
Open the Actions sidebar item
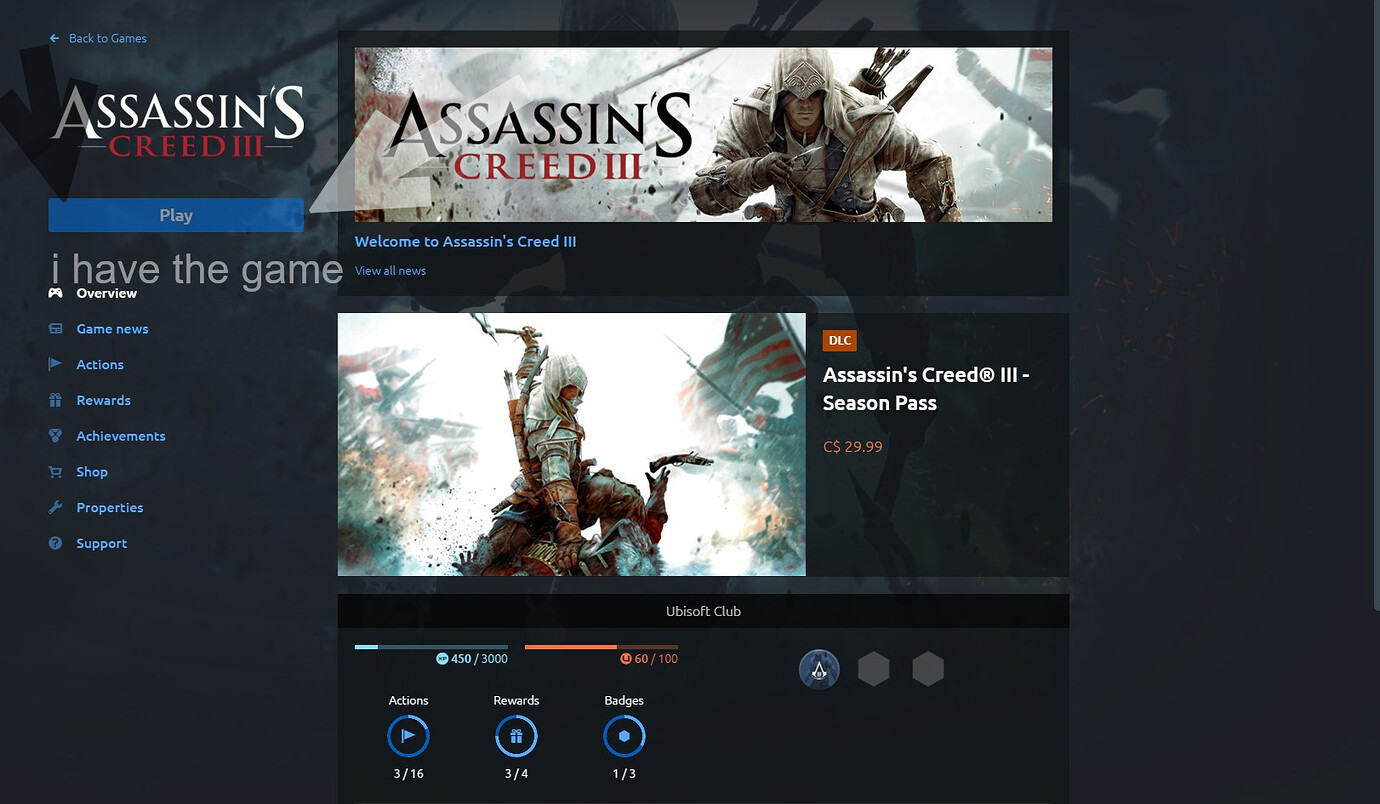tap(100, 365)
